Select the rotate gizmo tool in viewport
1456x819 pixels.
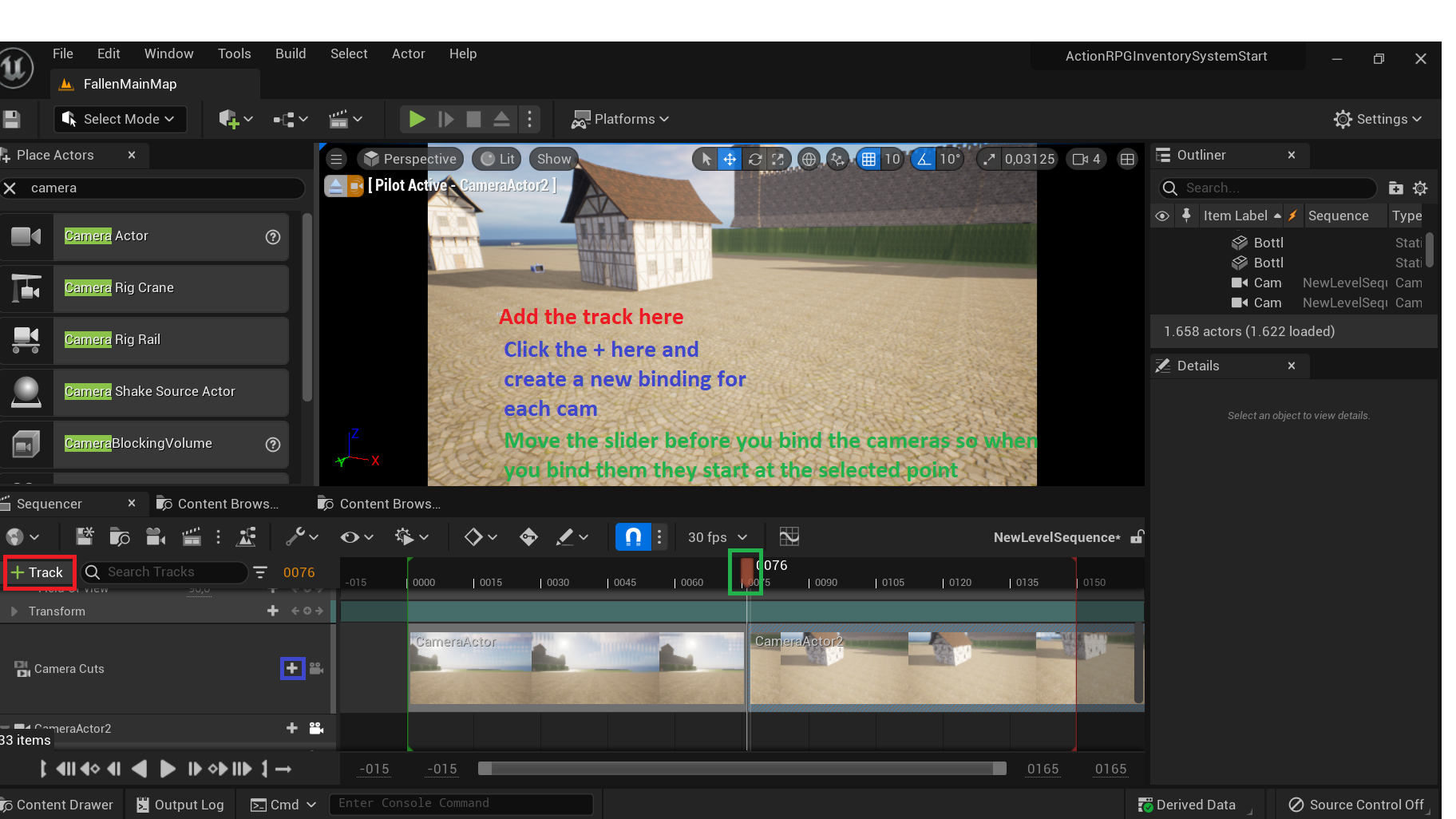click(x=754, y=159)
